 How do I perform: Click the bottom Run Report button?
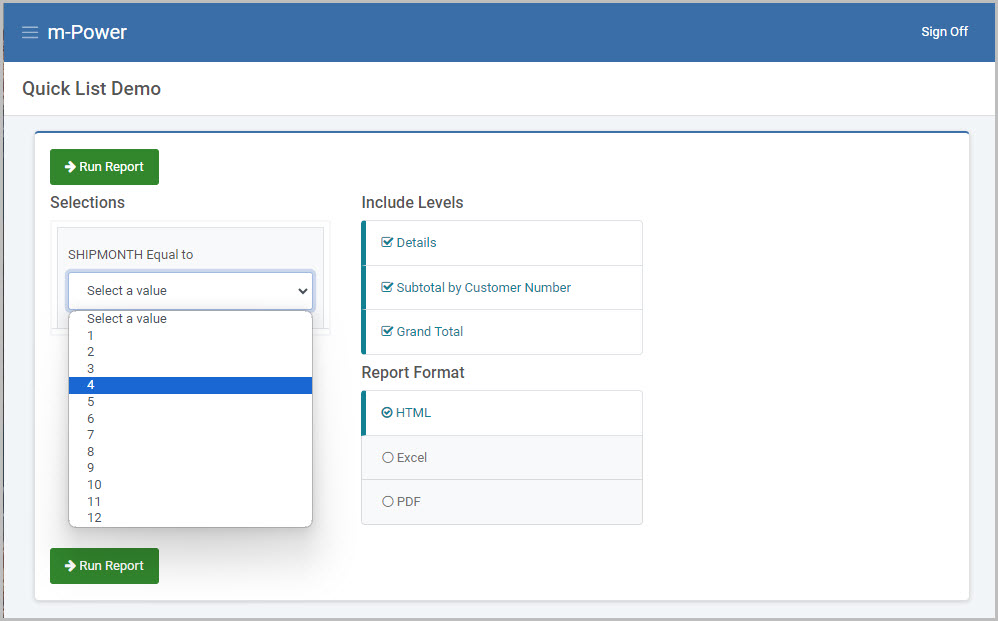pos(104,566)
